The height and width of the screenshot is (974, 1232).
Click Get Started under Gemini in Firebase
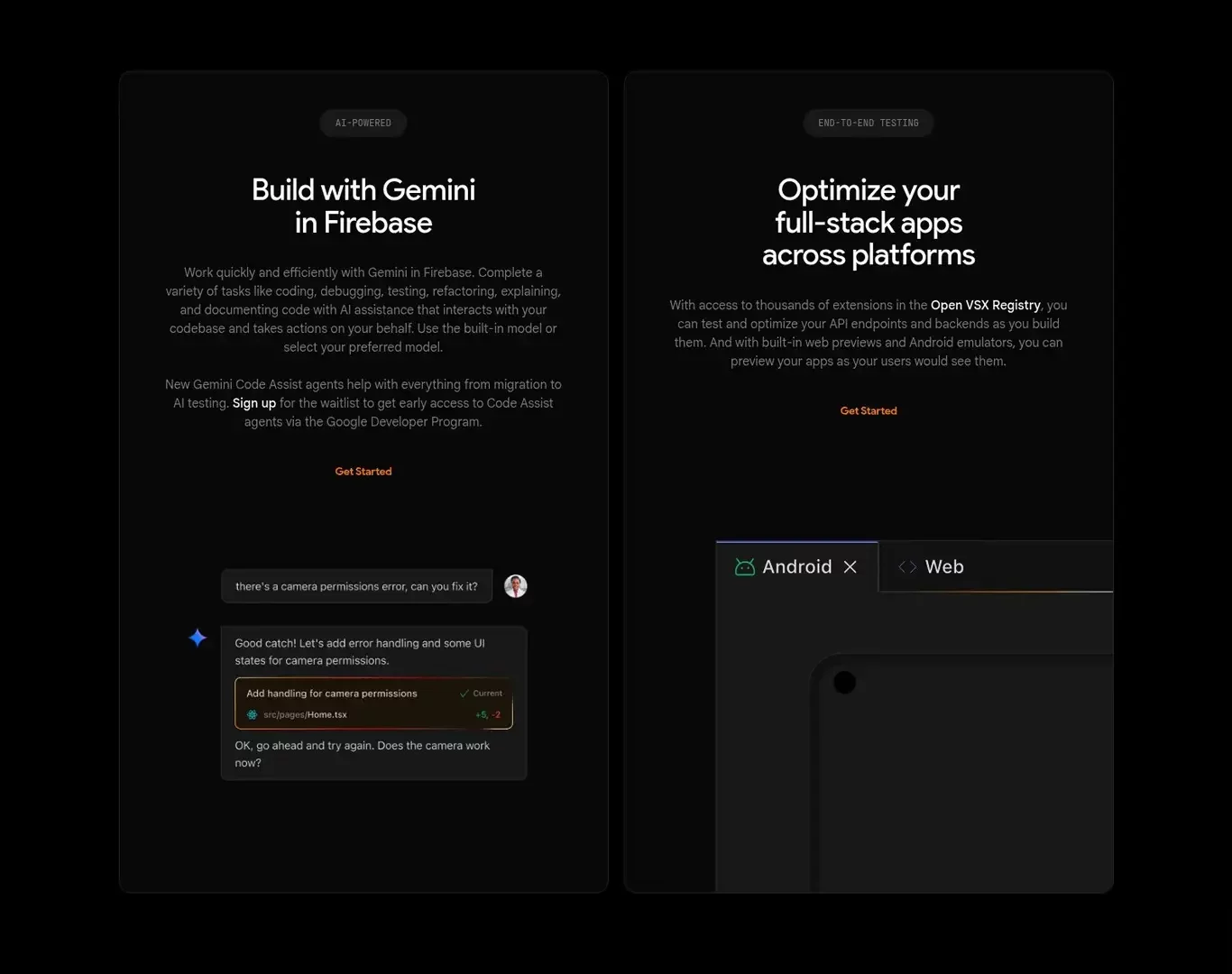(363, 472)
